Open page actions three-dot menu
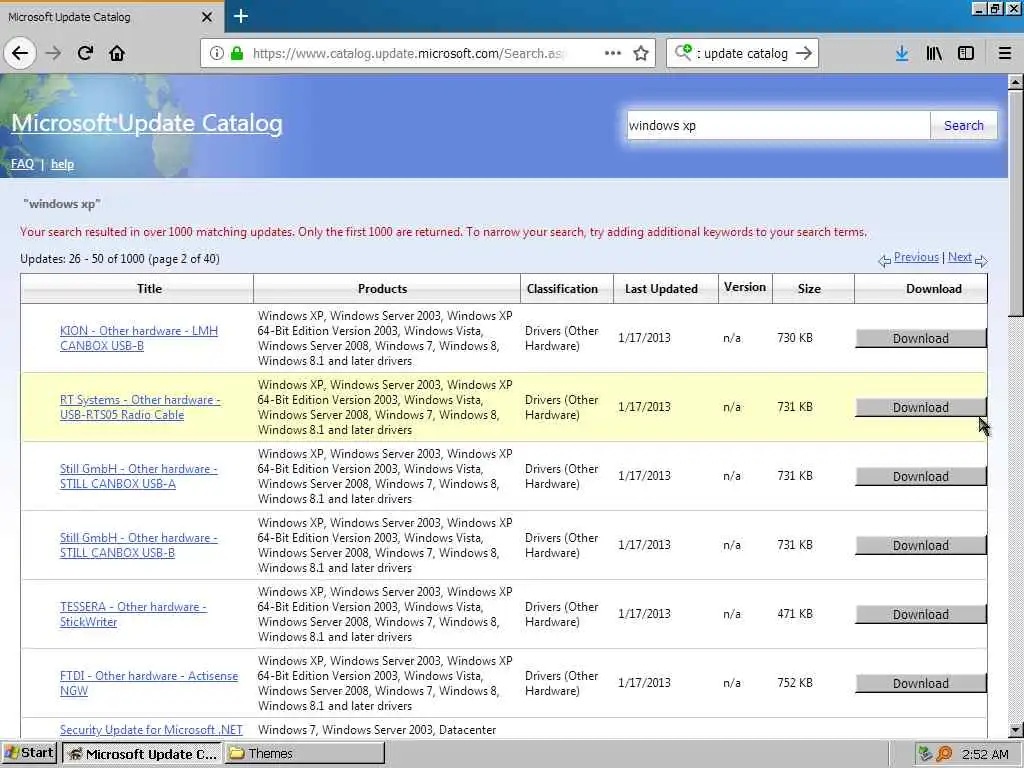 [x=613, y=53]
